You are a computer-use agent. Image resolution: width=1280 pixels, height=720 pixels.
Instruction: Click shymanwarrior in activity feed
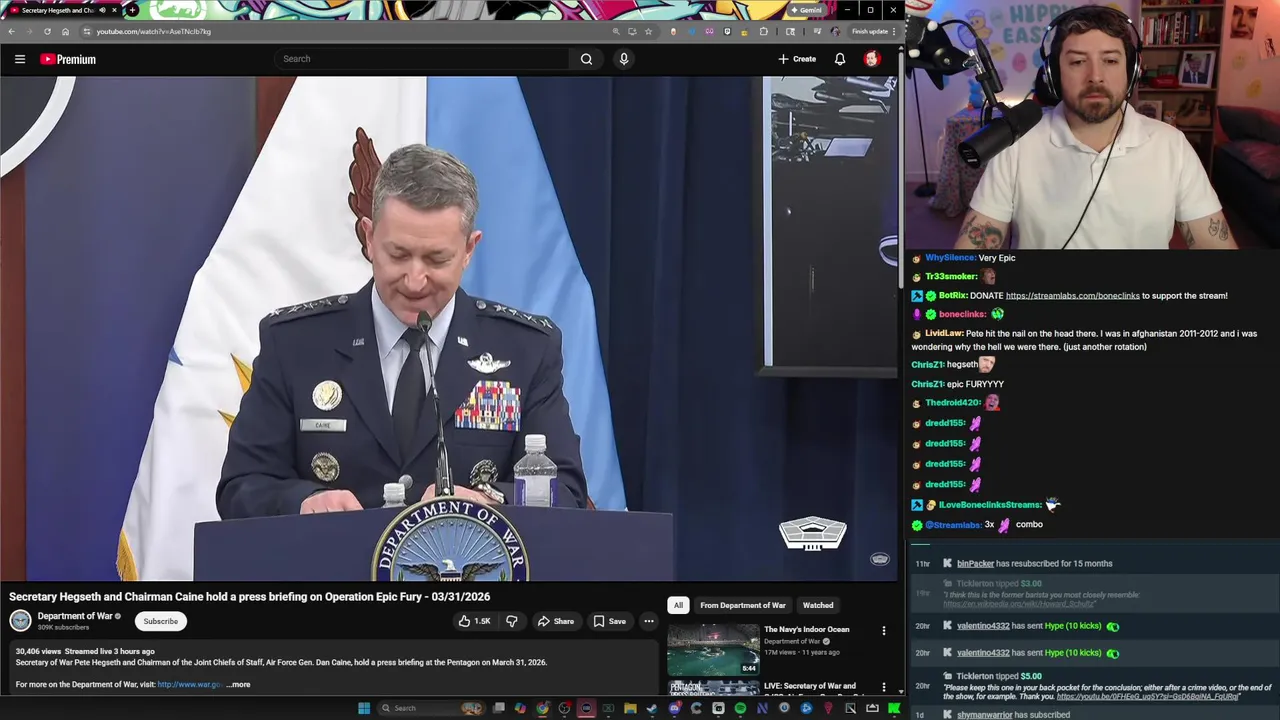985,715
